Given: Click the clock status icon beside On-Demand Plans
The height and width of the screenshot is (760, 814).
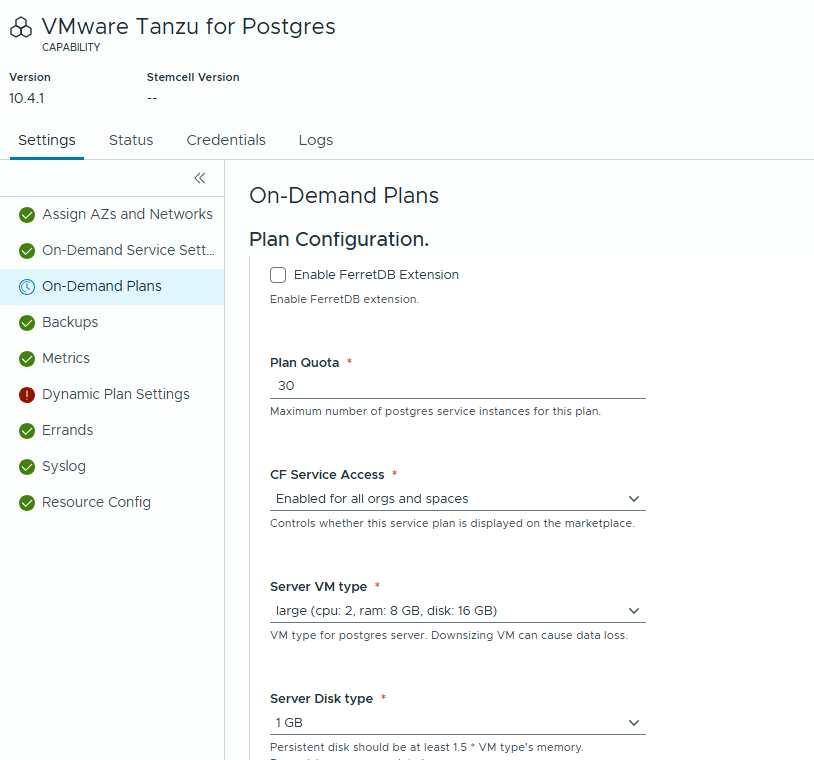Looking at the screenshot, I should 27,287.
